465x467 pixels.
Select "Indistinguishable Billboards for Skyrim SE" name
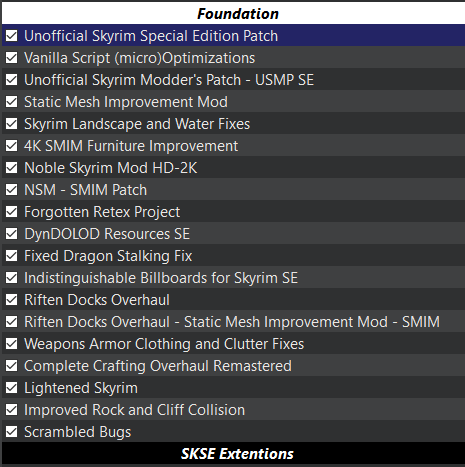[x=161, y=278]
